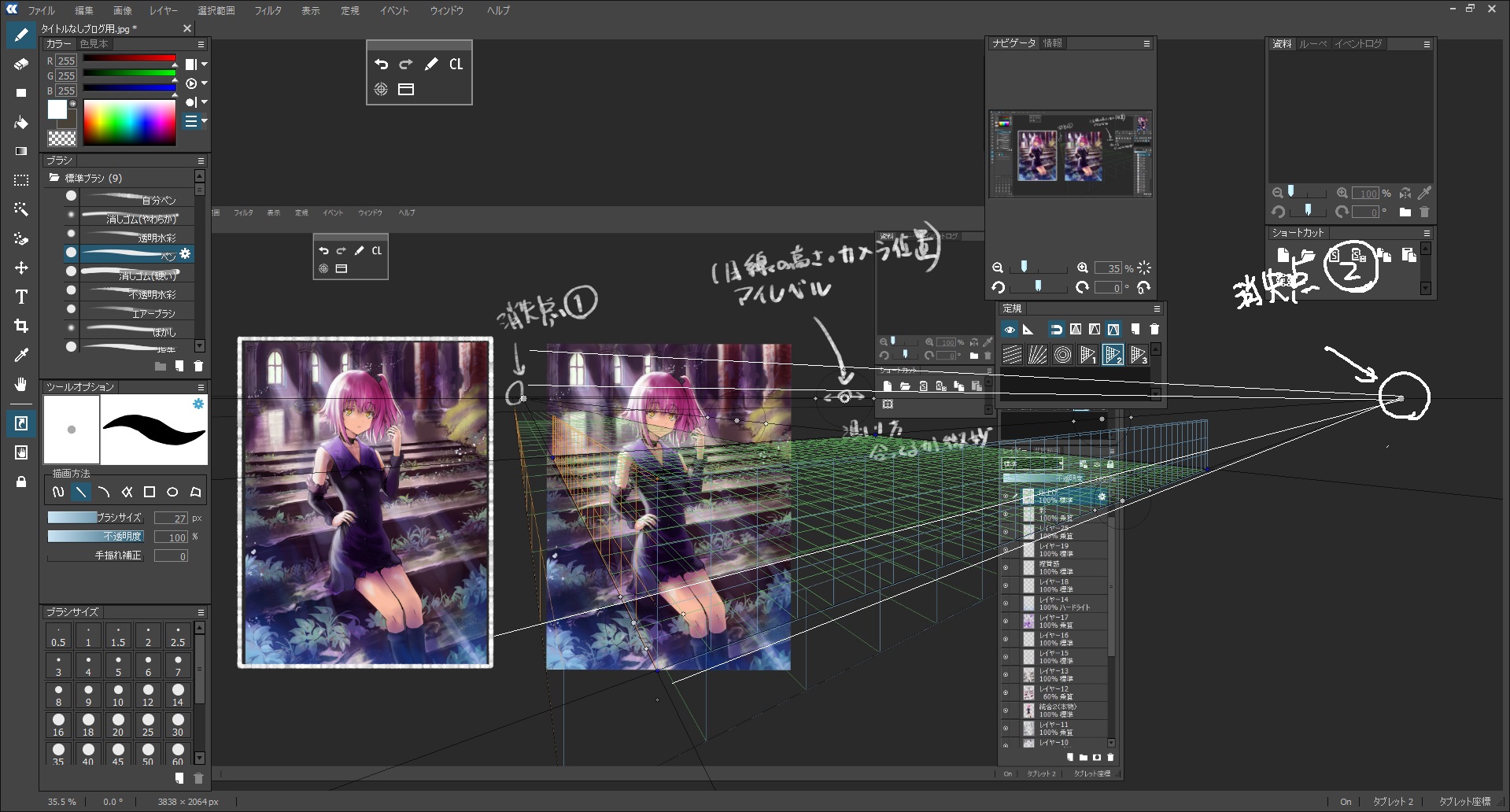1510x812 pixels.
Task: Open the settings gear on the ペン brush
Action: click(186, 253)
